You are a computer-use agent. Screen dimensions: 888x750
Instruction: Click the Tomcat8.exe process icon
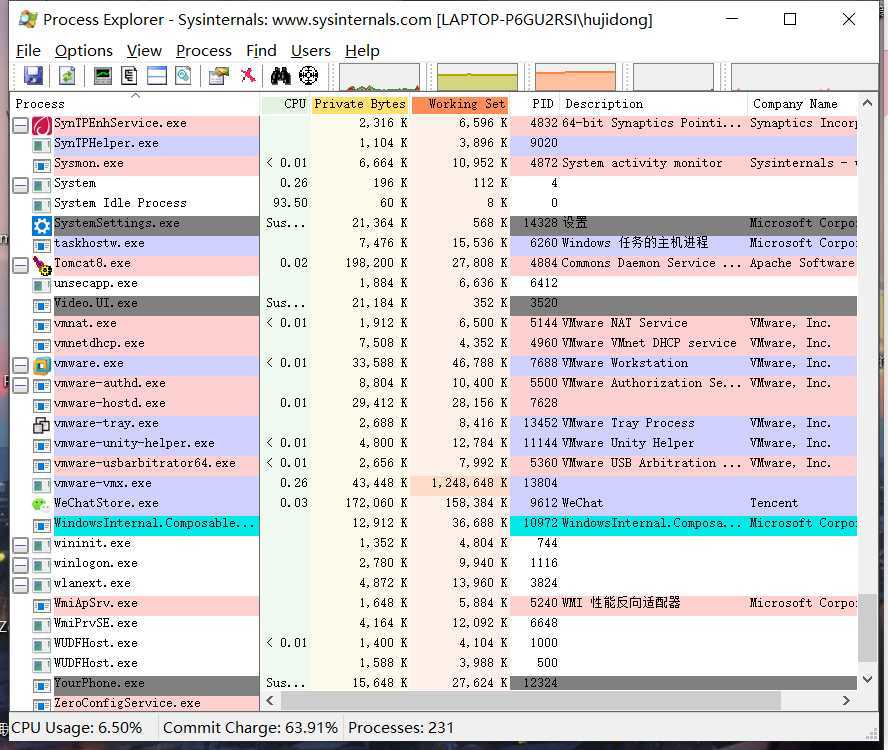click(41, 265)
